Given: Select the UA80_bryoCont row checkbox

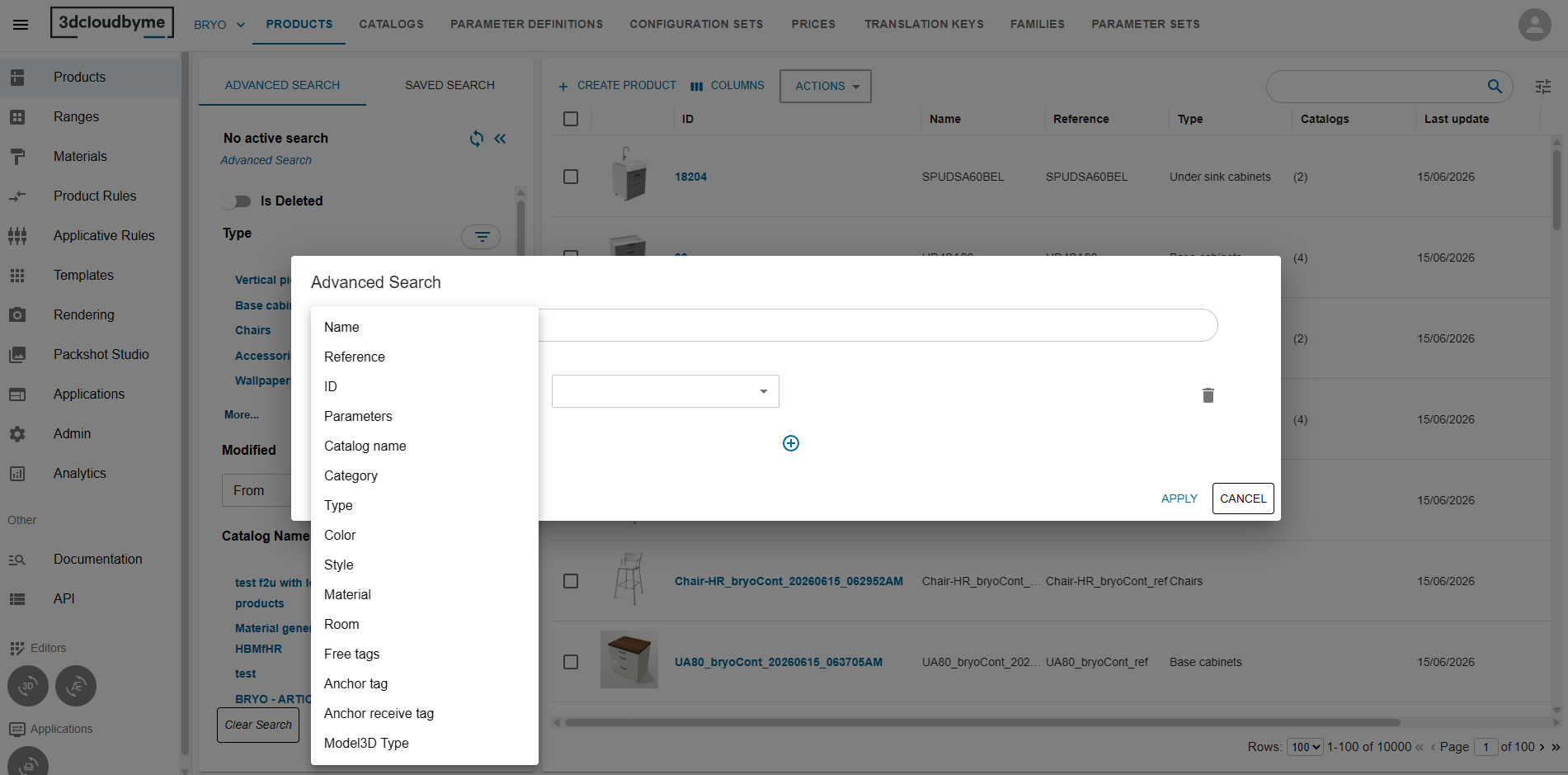Looking at the screenshot, I should point(571,662).
